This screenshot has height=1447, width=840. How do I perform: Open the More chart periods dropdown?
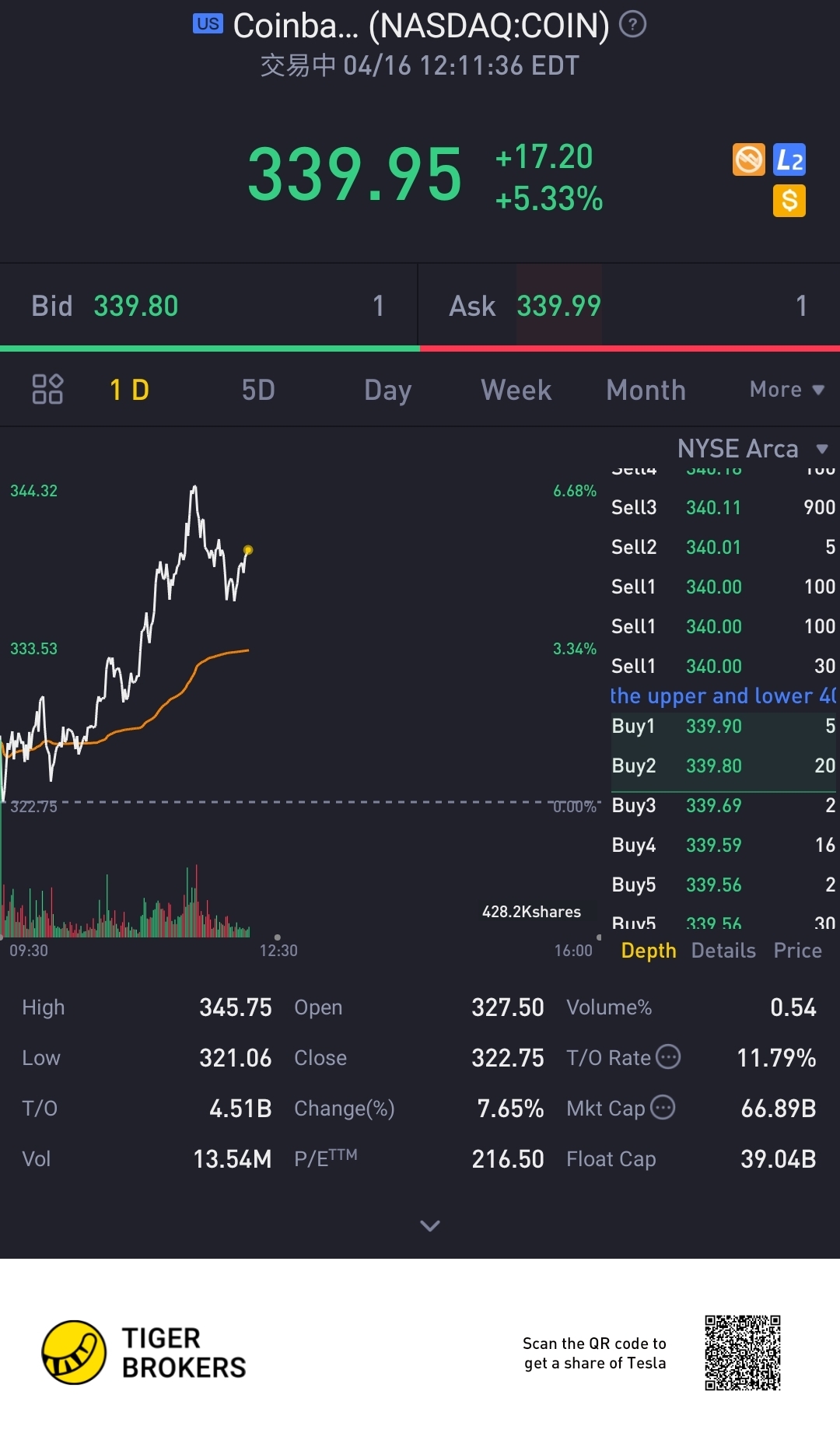tap(786, 390)
